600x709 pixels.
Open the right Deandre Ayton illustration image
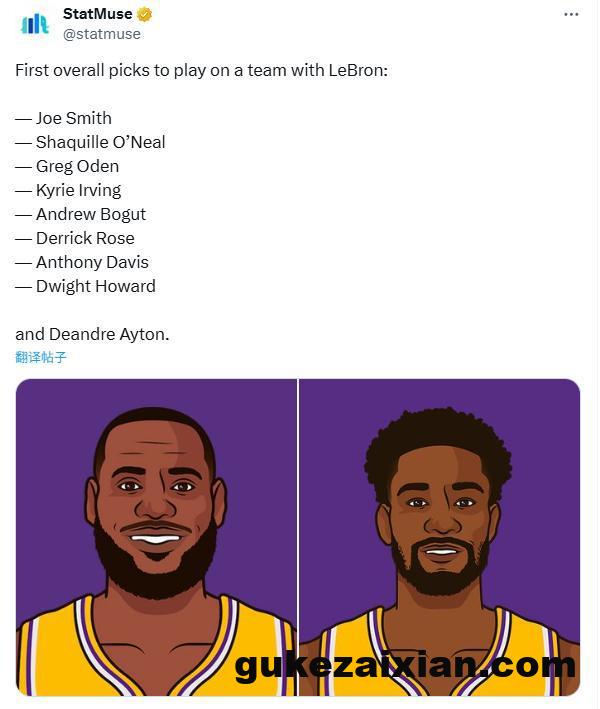click(439, 537)
